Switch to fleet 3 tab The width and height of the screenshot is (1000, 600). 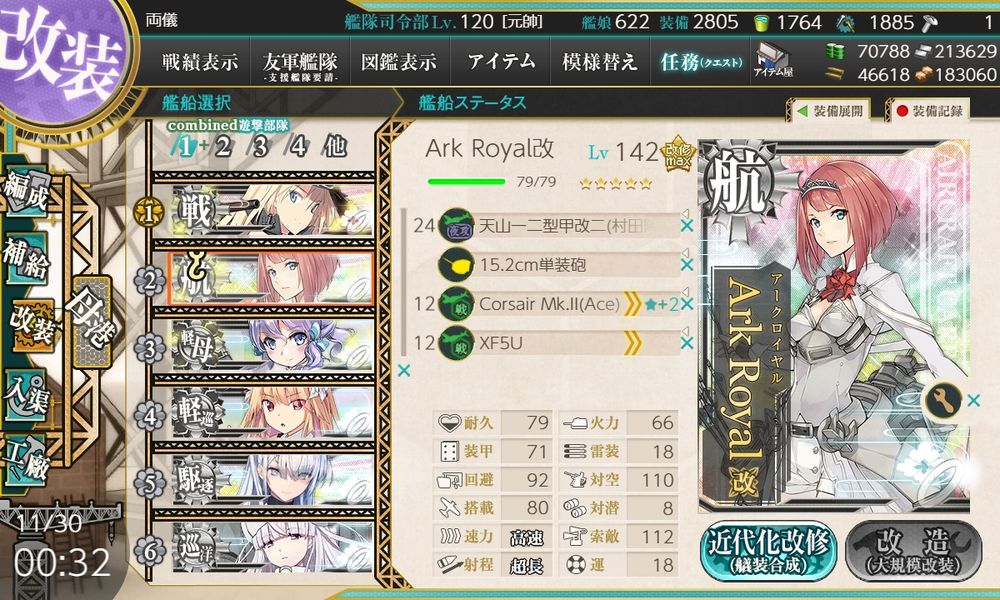[259, 147]
